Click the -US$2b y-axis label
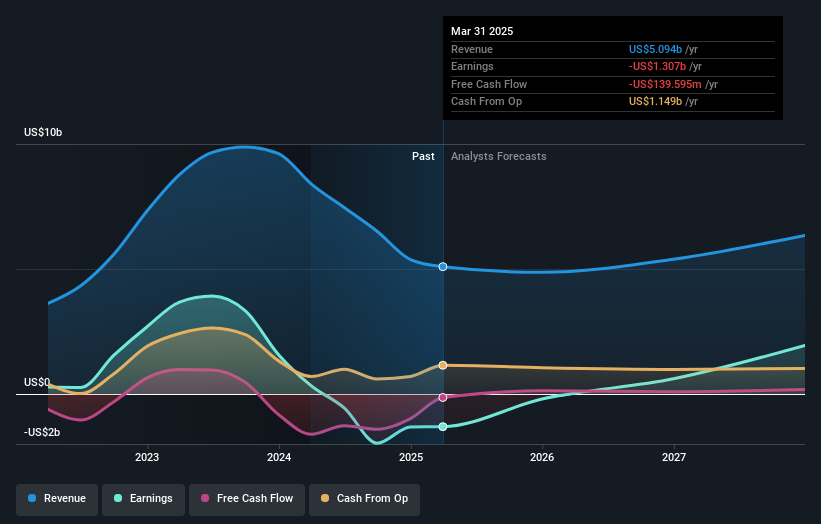The height and width of the screenshot is (524, 821). click(x=42, y=432)
